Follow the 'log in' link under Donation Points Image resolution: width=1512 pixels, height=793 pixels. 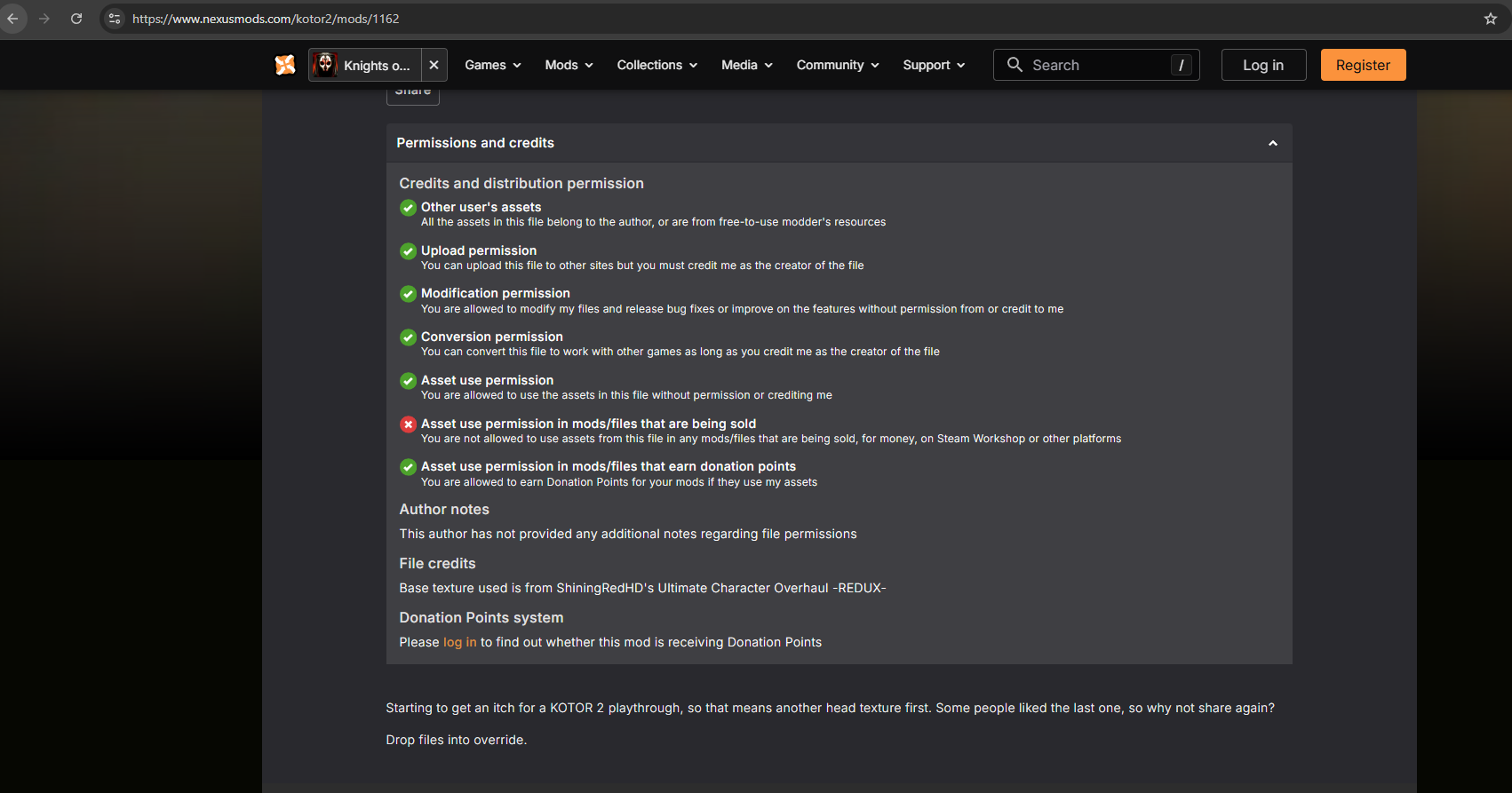(459, 642)
